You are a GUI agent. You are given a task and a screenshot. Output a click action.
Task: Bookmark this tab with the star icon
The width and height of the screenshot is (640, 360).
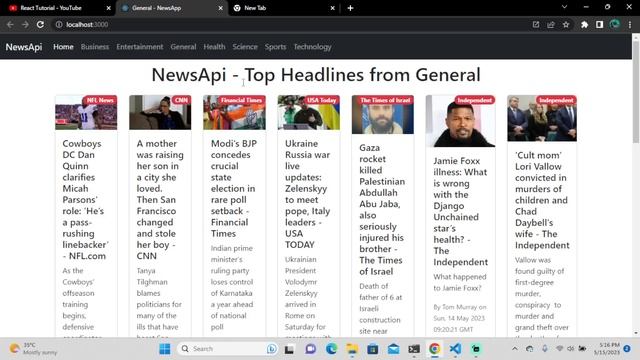566,24
